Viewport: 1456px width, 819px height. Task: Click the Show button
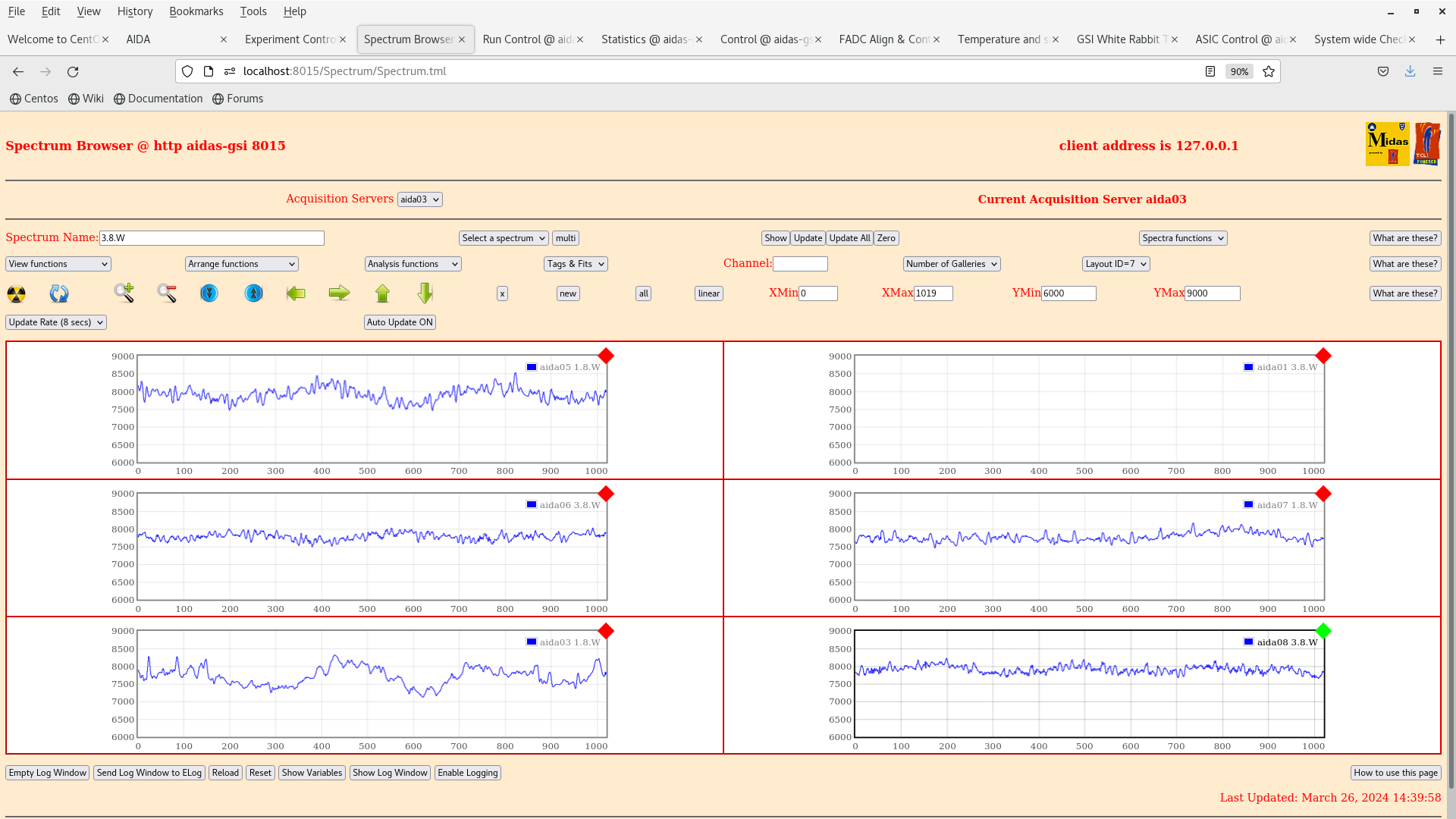coord(776,238)
